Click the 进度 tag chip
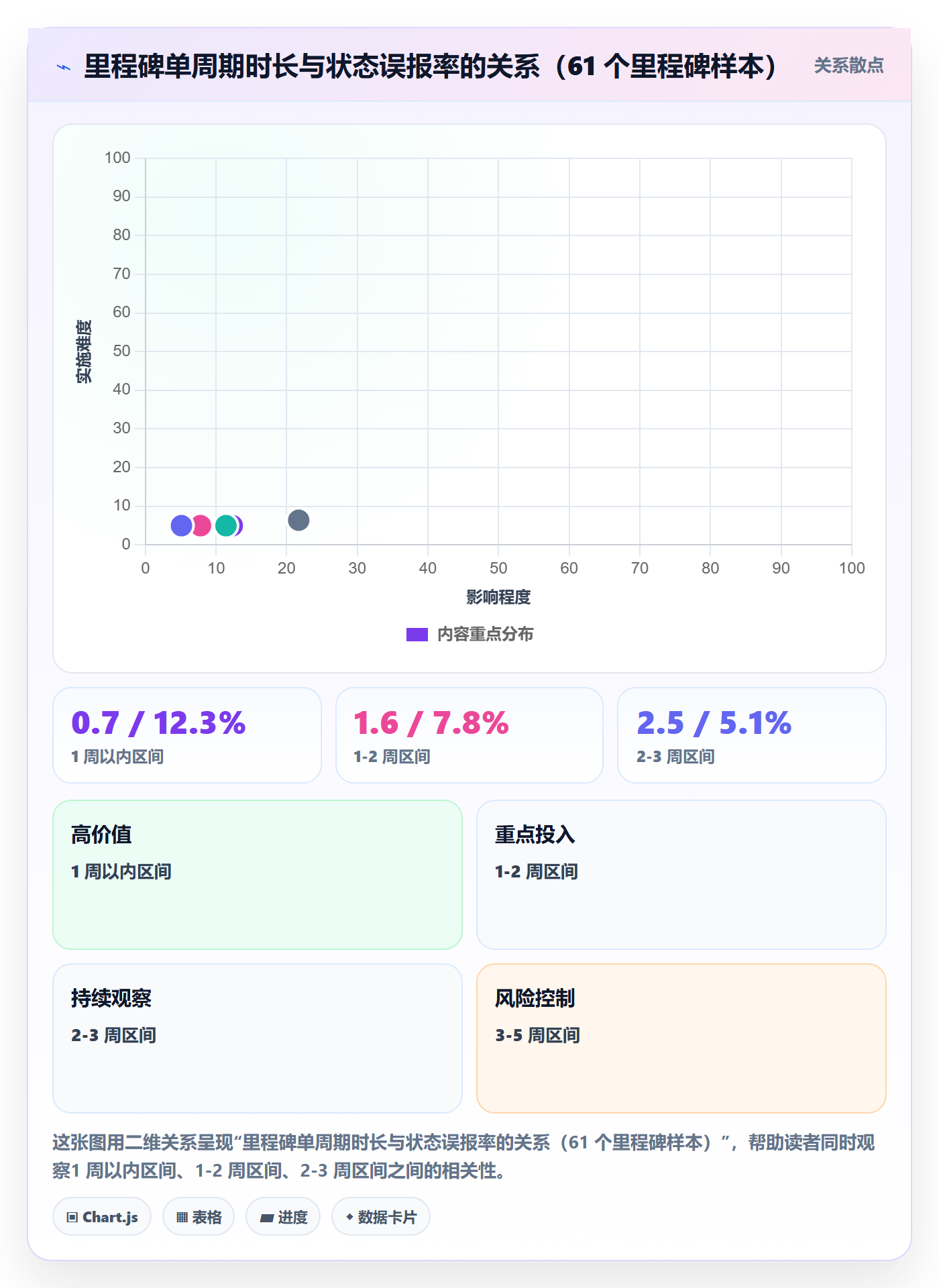939x1288 pixels. point(283,1217)
